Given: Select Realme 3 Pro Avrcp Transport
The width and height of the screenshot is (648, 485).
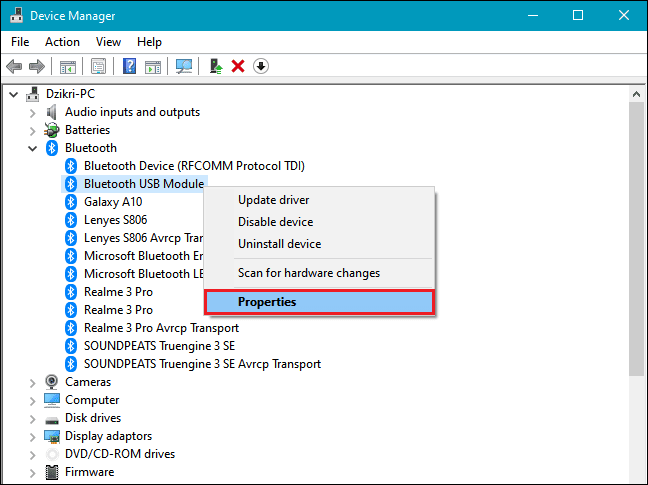Looking at the screenshot, I should [161, 328].
